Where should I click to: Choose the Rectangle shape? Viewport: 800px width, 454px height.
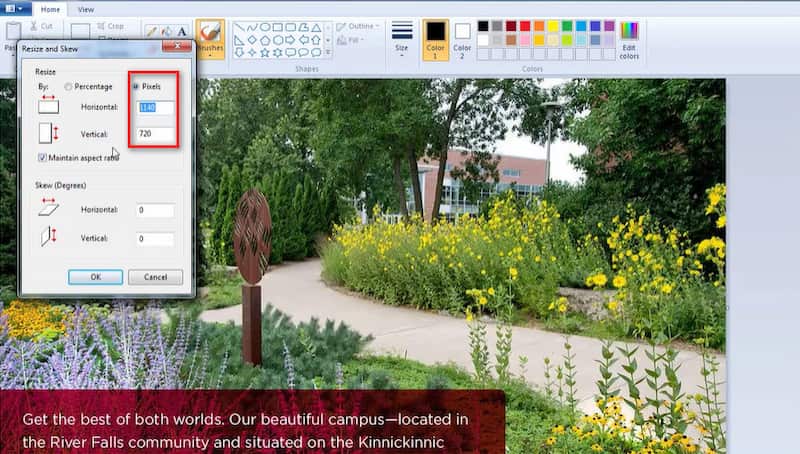pos(278,27)
